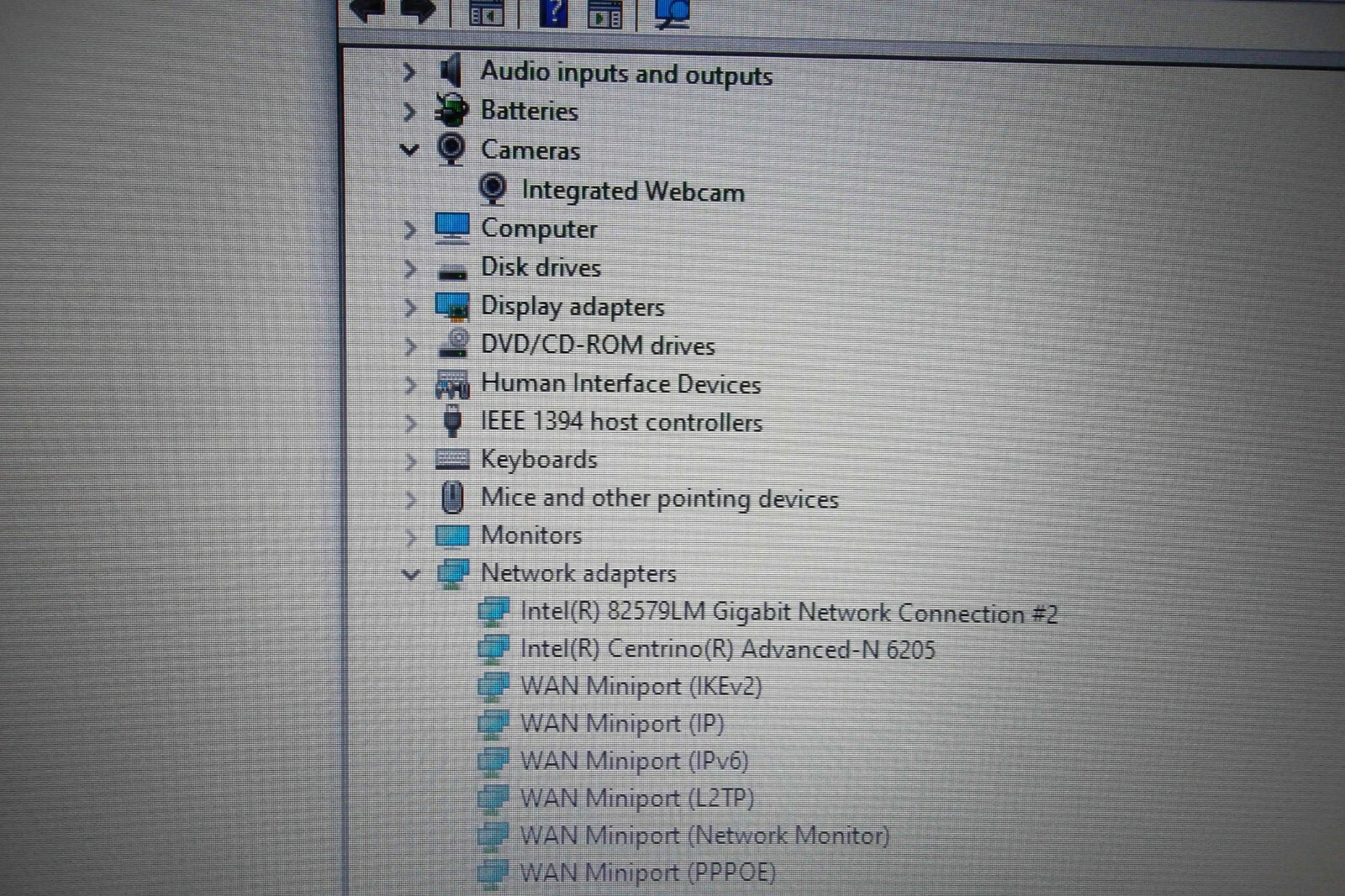This screenshot has width=1345, height=896.
Task: Select the Computer label
Action: click(x=539, y=229)
